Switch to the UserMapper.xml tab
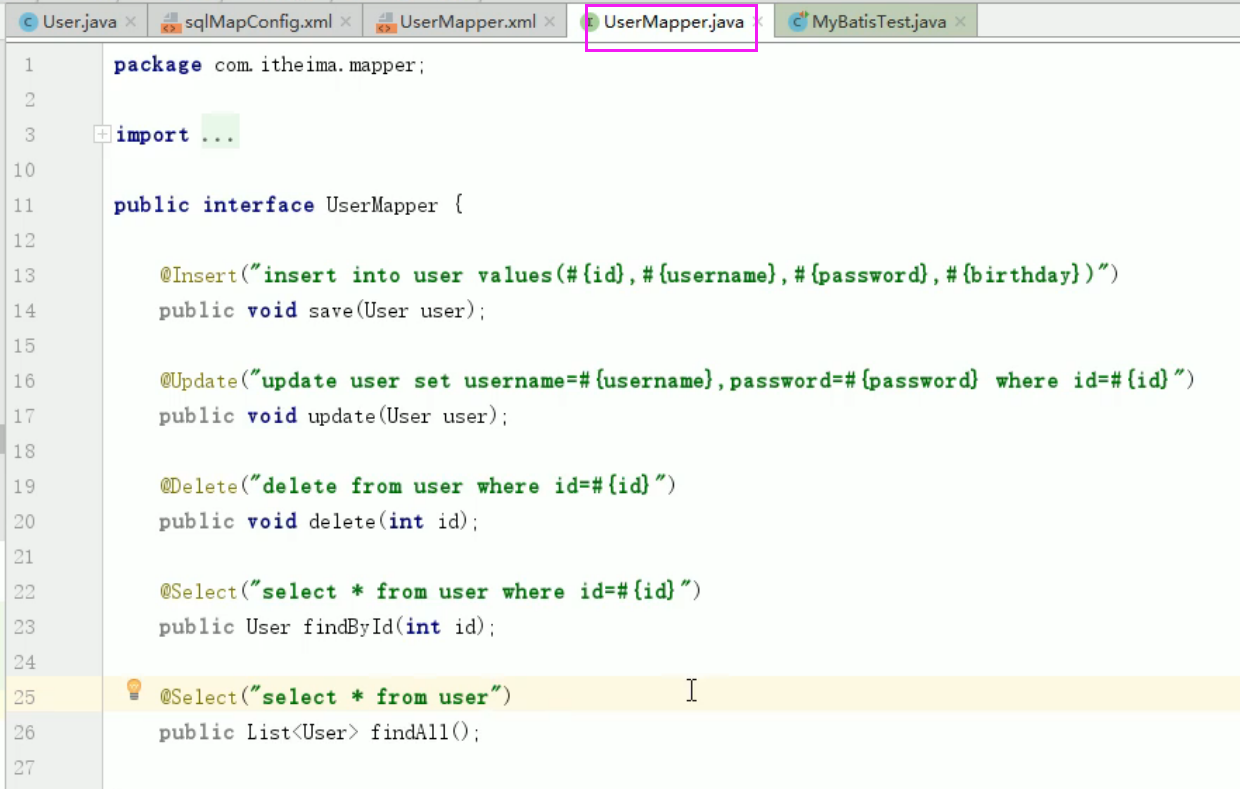The image size is (1240, 789). click(x=466, y=21)
